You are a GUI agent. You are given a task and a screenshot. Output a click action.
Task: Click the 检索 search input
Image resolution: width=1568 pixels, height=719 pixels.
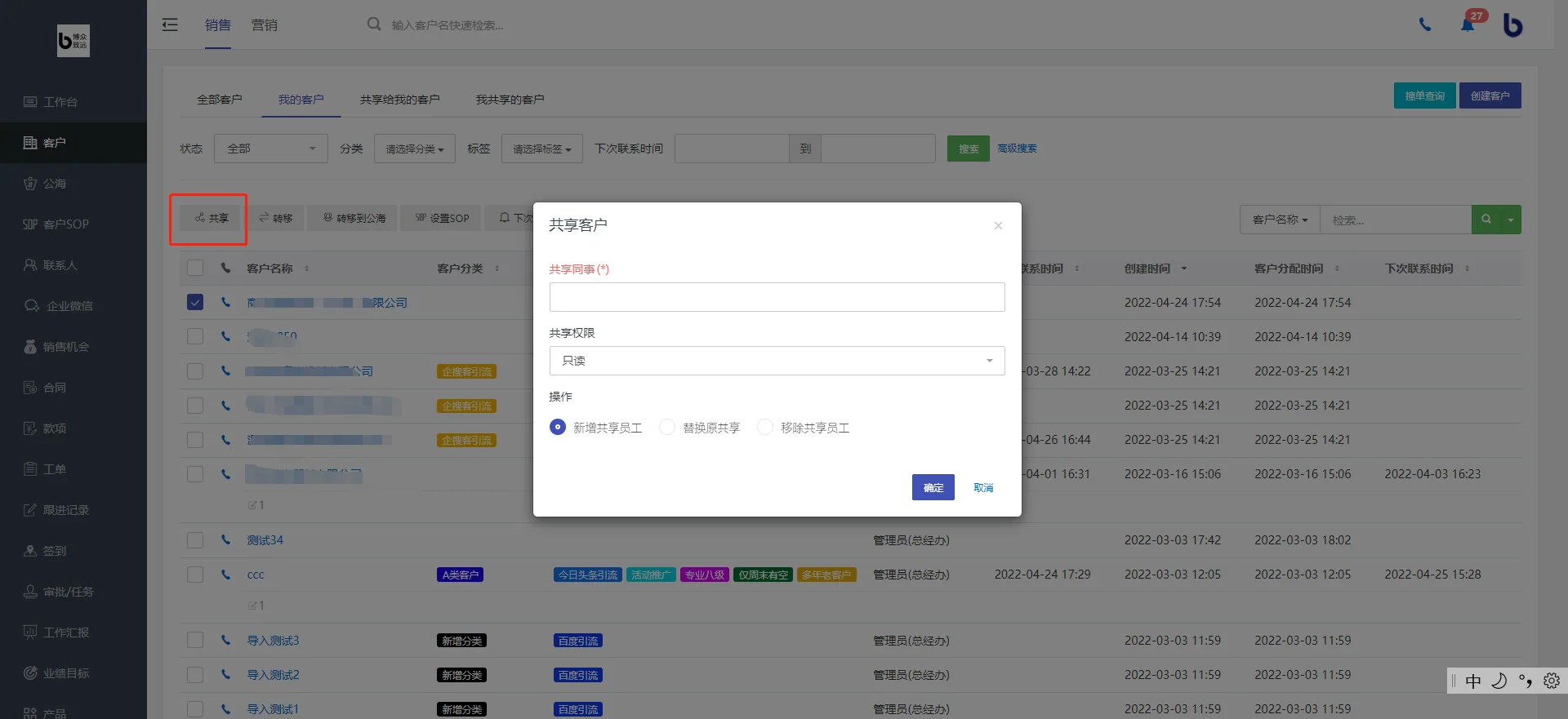pos(1396,220)
